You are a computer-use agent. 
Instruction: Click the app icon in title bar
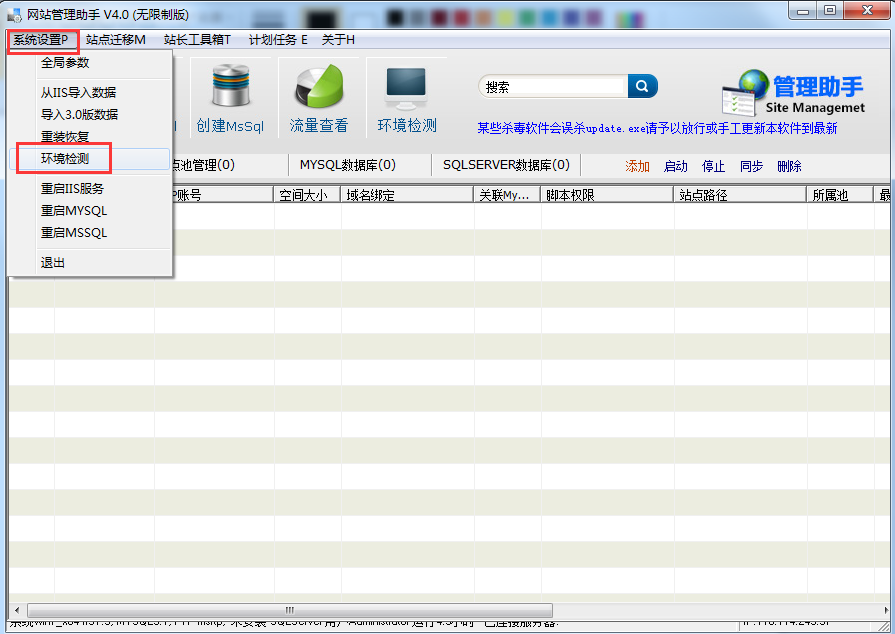click(x=15, y=13)
